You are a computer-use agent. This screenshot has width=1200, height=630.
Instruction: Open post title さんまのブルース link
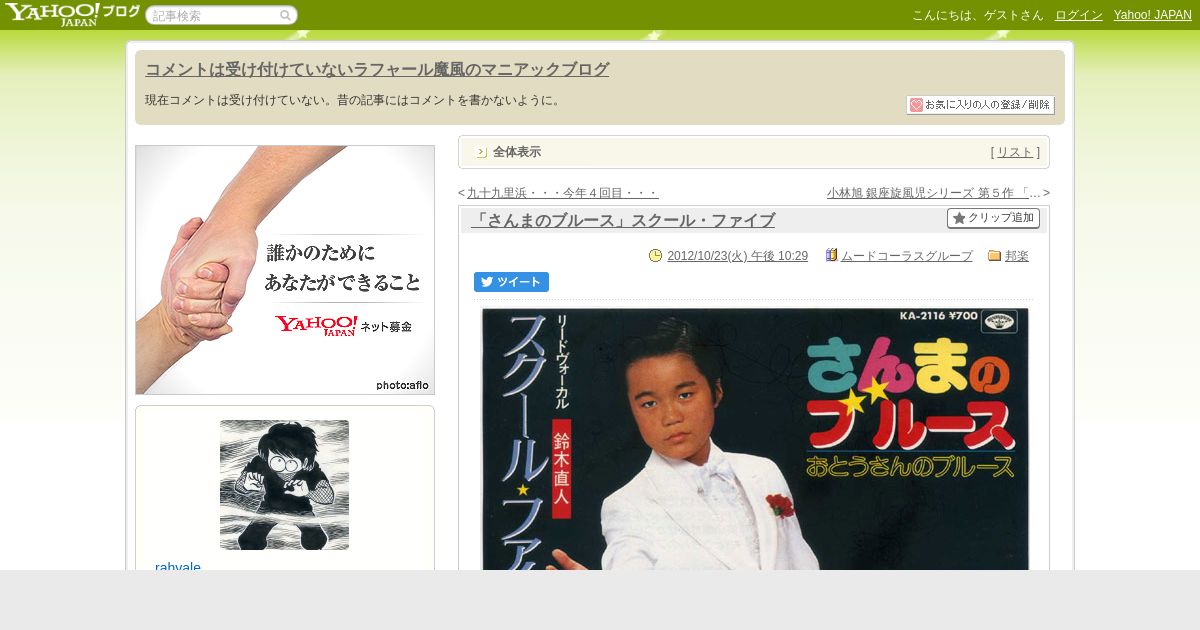623,220
